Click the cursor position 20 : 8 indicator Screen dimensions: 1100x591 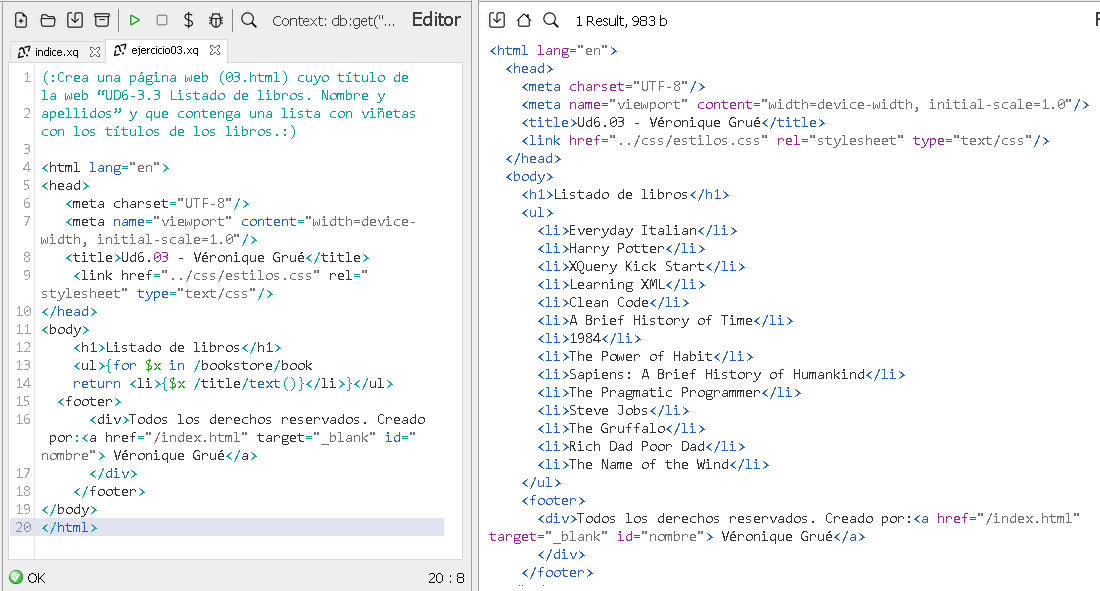point(446,577)
